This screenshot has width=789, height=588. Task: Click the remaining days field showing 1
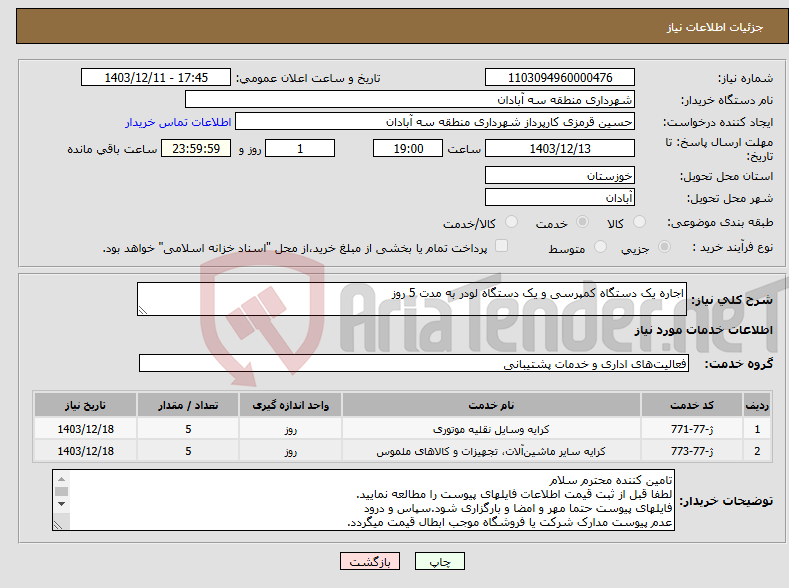(x=300, y=148)
